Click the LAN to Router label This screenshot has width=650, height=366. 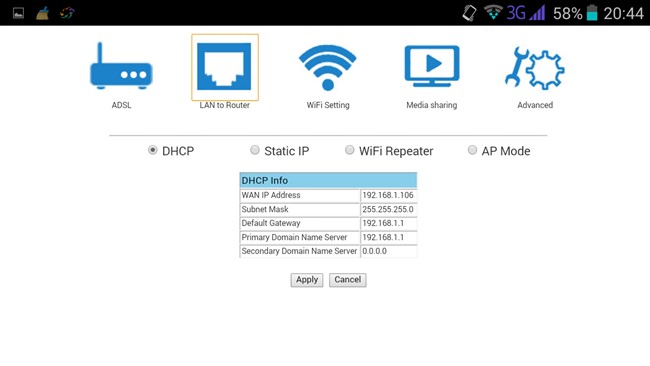(224, 105)
